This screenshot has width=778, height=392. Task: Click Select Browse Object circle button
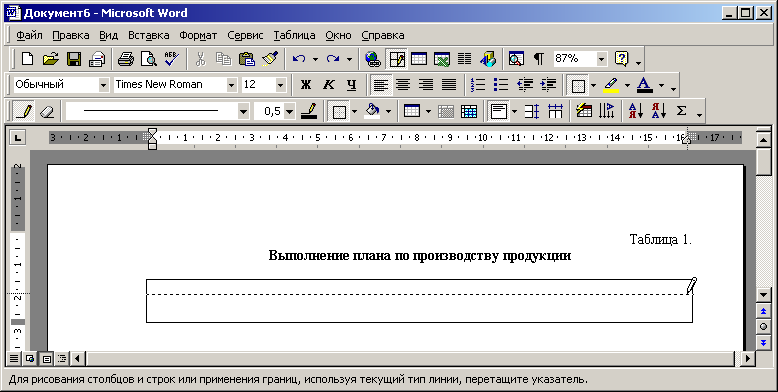coord(763,327)
